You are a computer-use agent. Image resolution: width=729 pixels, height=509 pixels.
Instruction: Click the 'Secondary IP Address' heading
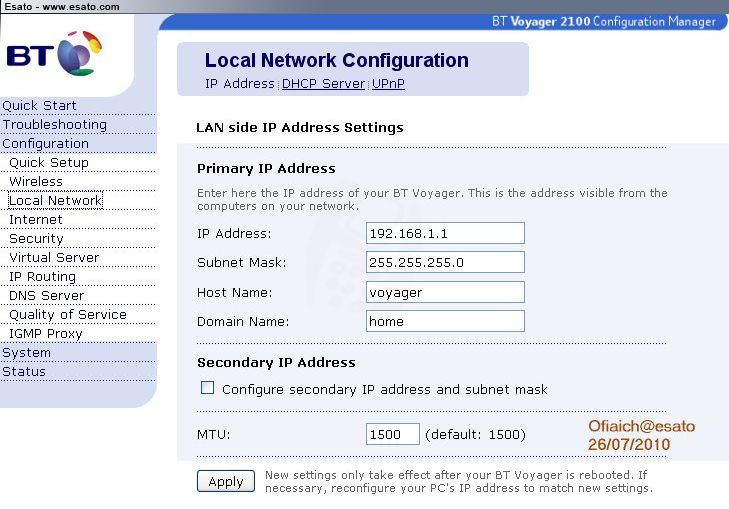click(276, 363)
